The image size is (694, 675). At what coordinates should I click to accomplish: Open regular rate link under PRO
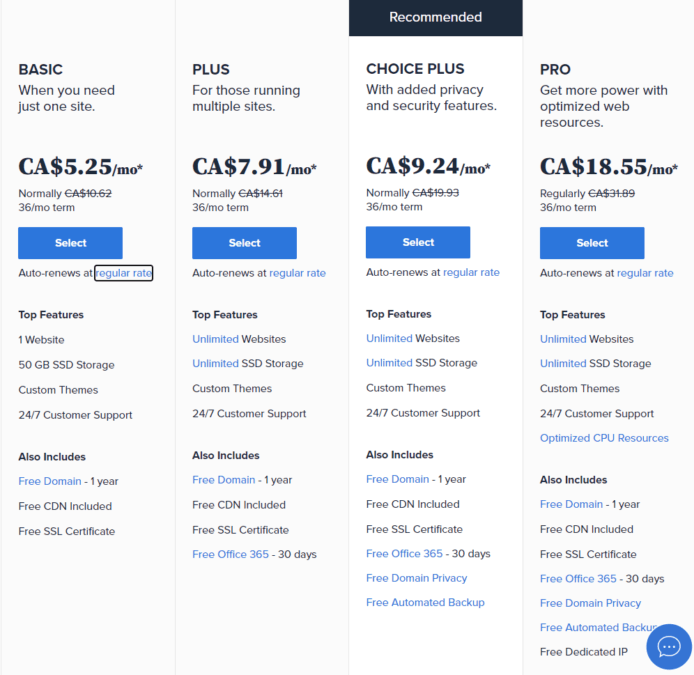pos(645,273)
